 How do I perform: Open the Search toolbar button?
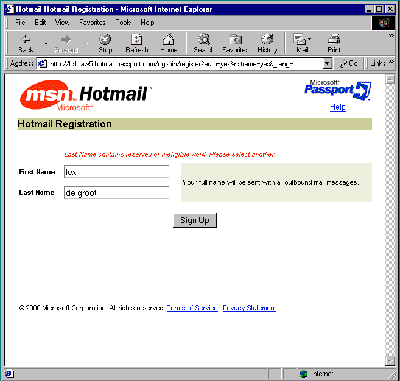point(203,43)
